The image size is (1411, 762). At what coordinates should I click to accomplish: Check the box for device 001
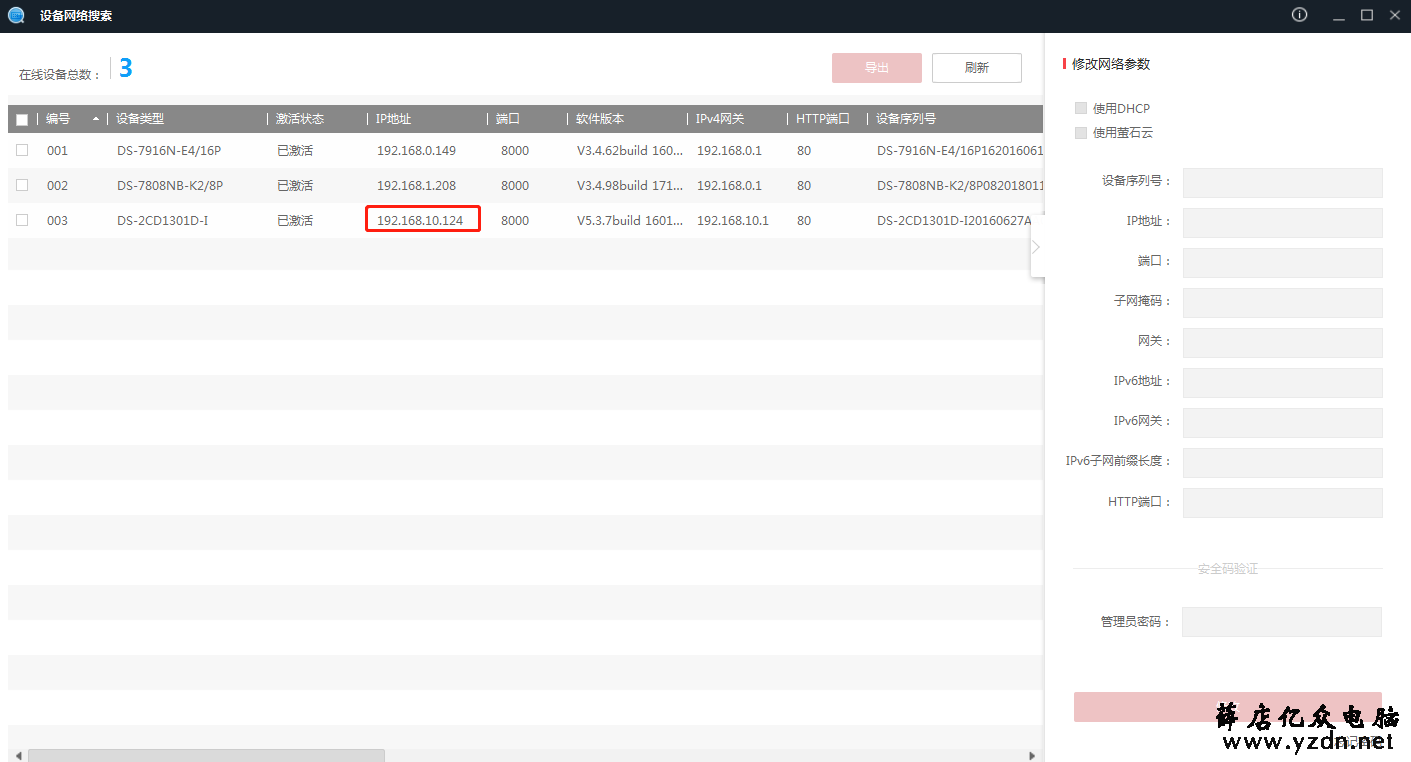(x=22, y=151)
